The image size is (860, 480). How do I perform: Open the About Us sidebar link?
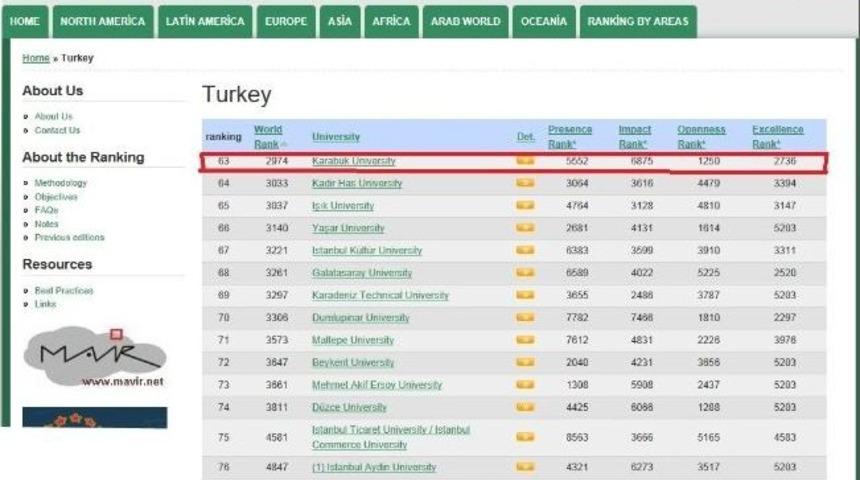(53, 116)
